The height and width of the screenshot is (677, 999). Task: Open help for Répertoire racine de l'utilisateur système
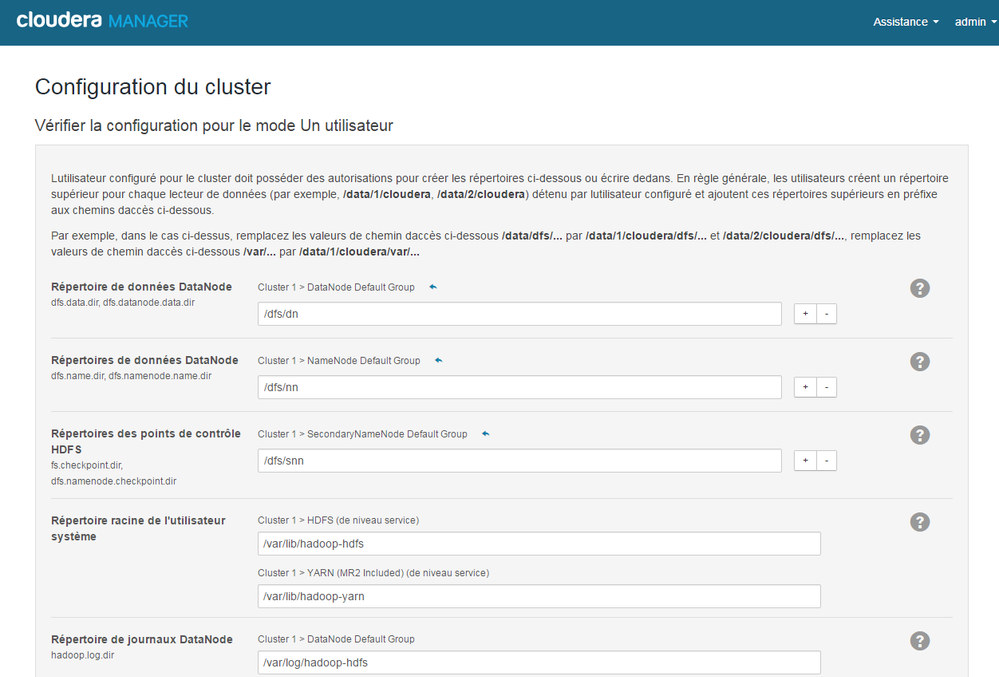click(x=919, y=521)
